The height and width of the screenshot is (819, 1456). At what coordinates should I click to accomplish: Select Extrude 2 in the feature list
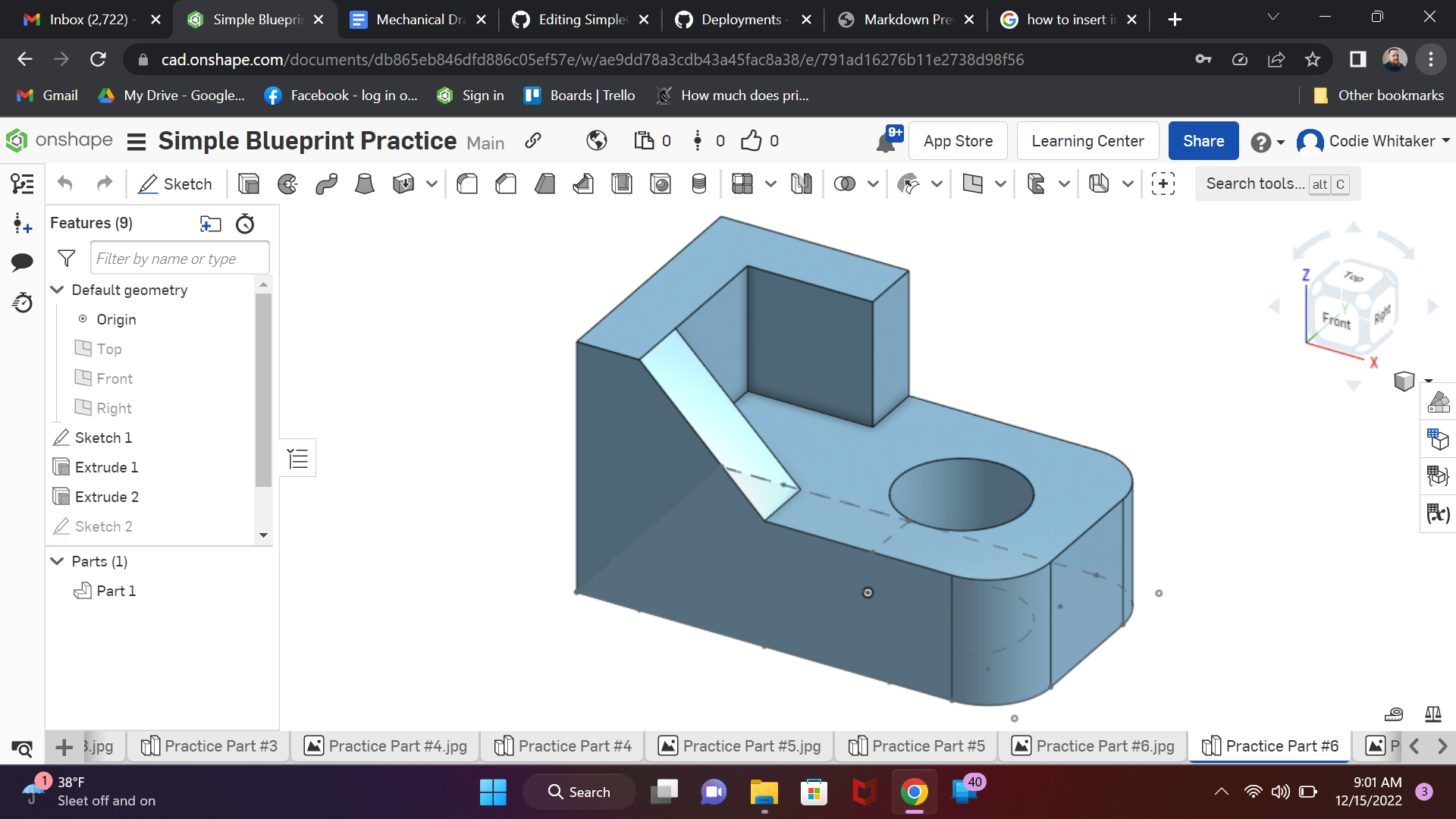[107, 497]
